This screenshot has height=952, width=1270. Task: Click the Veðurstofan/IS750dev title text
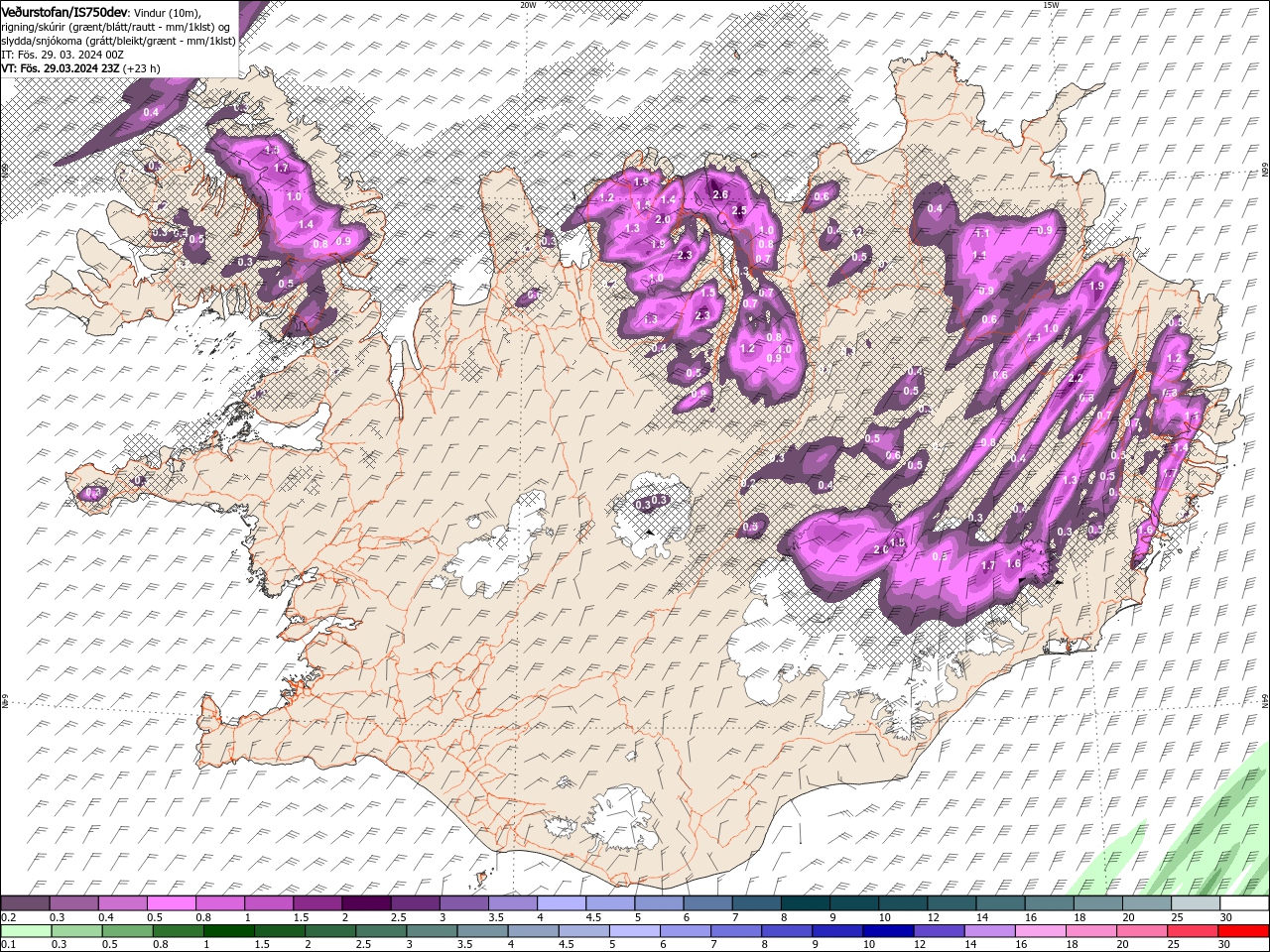tap(64, 11)
